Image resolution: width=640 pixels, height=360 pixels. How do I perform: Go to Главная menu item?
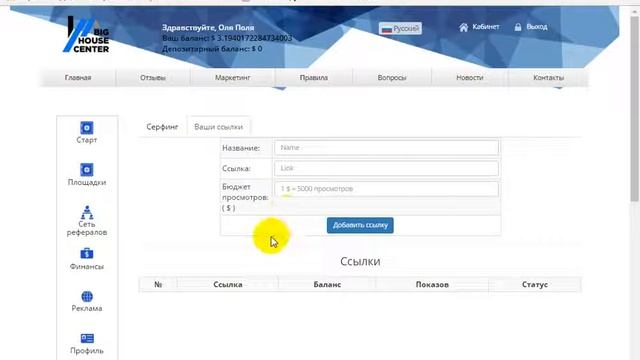pos(78,78)
